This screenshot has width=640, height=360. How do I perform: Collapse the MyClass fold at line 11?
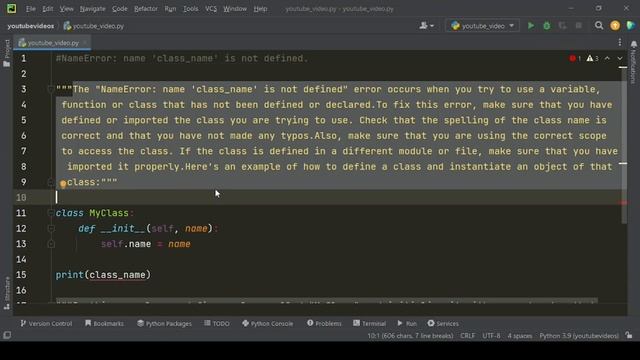[x=51, y=213]
